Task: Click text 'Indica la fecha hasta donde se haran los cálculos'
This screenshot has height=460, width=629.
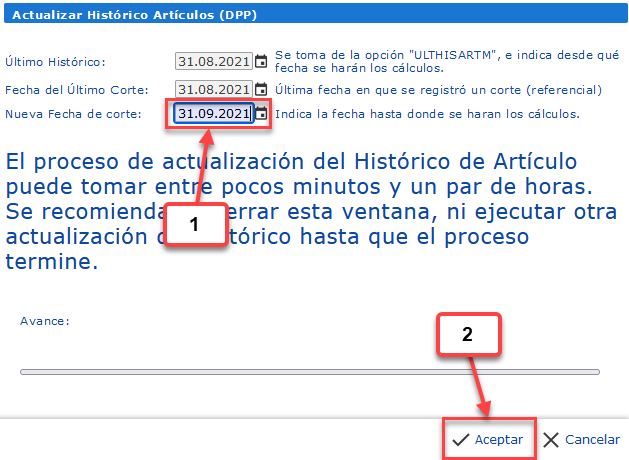Action: coord(427,114)
